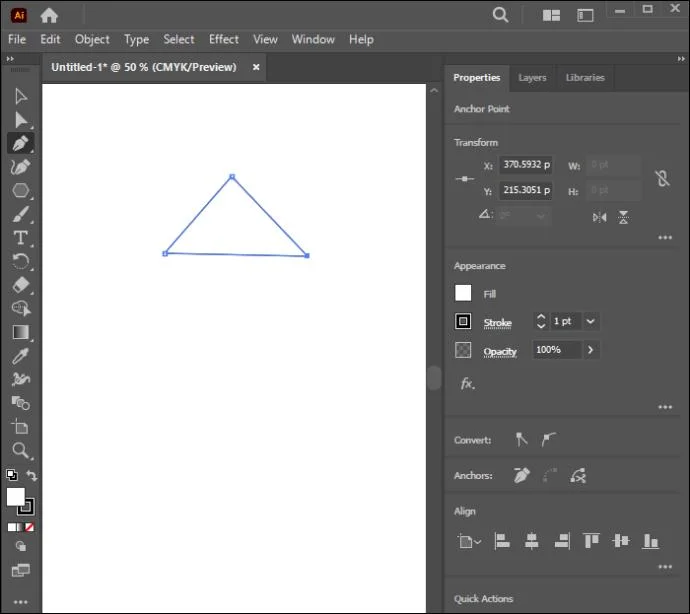Screen dimensions: 690x614
Task: Open the Effect menu
Action: click(x=224, y=39)
